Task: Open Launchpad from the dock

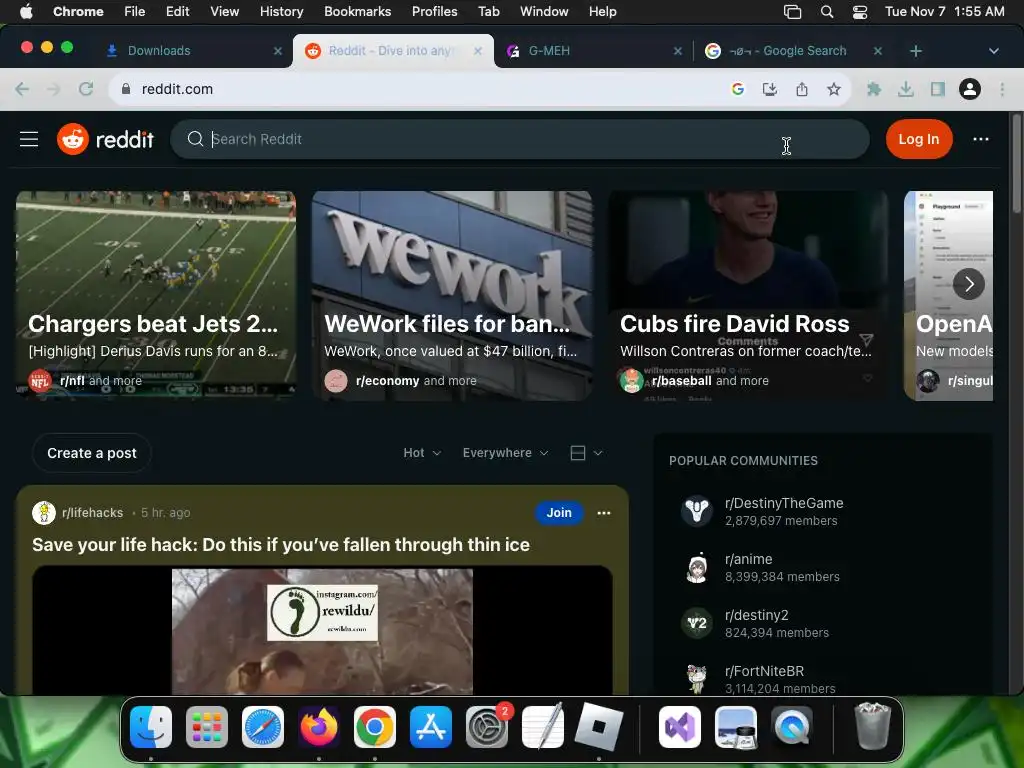Action: pos(206,727)
